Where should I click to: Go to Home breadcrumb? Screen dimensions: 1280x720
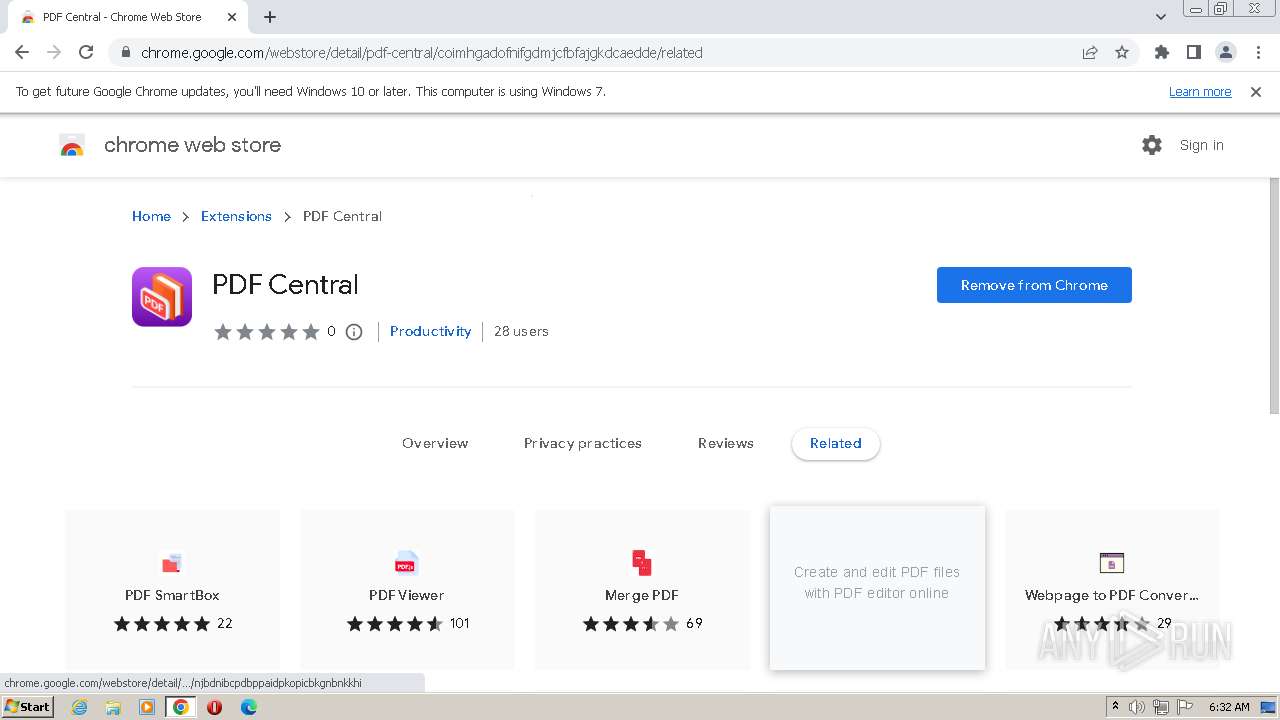[x=151, y=216]
